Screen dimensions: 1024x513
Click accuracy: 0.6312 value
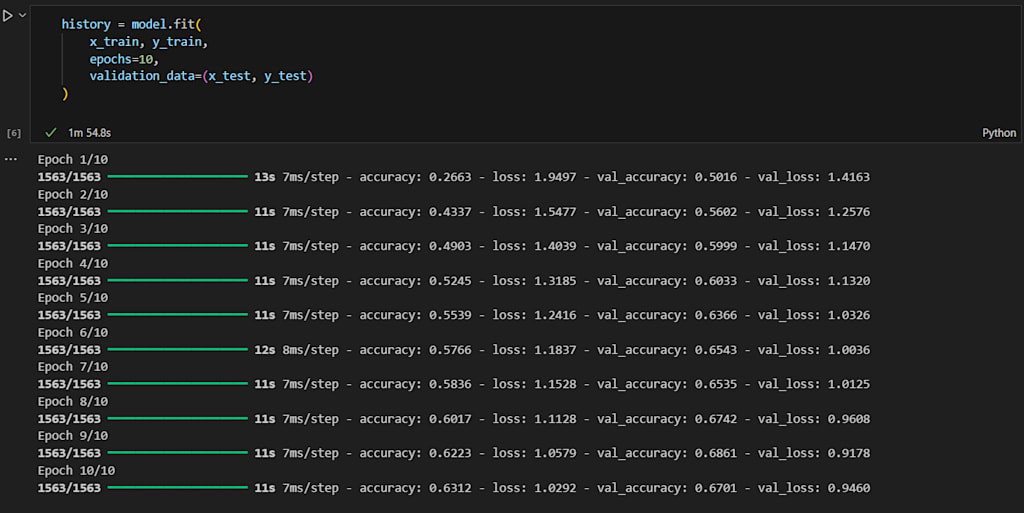[415, 488]
